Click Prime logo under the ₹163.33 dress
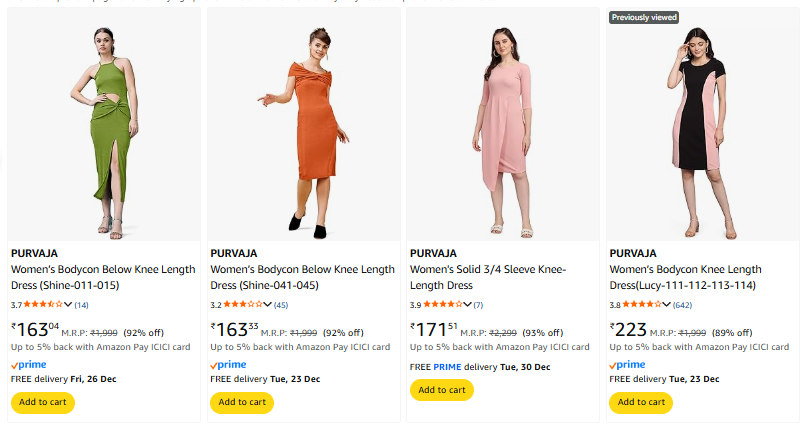Viewport: 804px width, 428px height. pos(228,365)
